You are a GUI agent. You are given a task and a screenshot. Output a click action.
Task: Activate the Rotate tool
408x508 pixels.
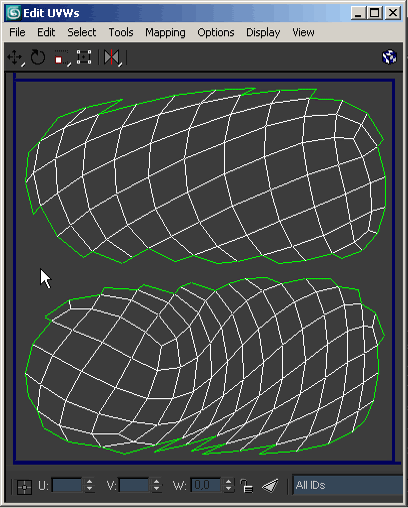click(x=38, y=57)
